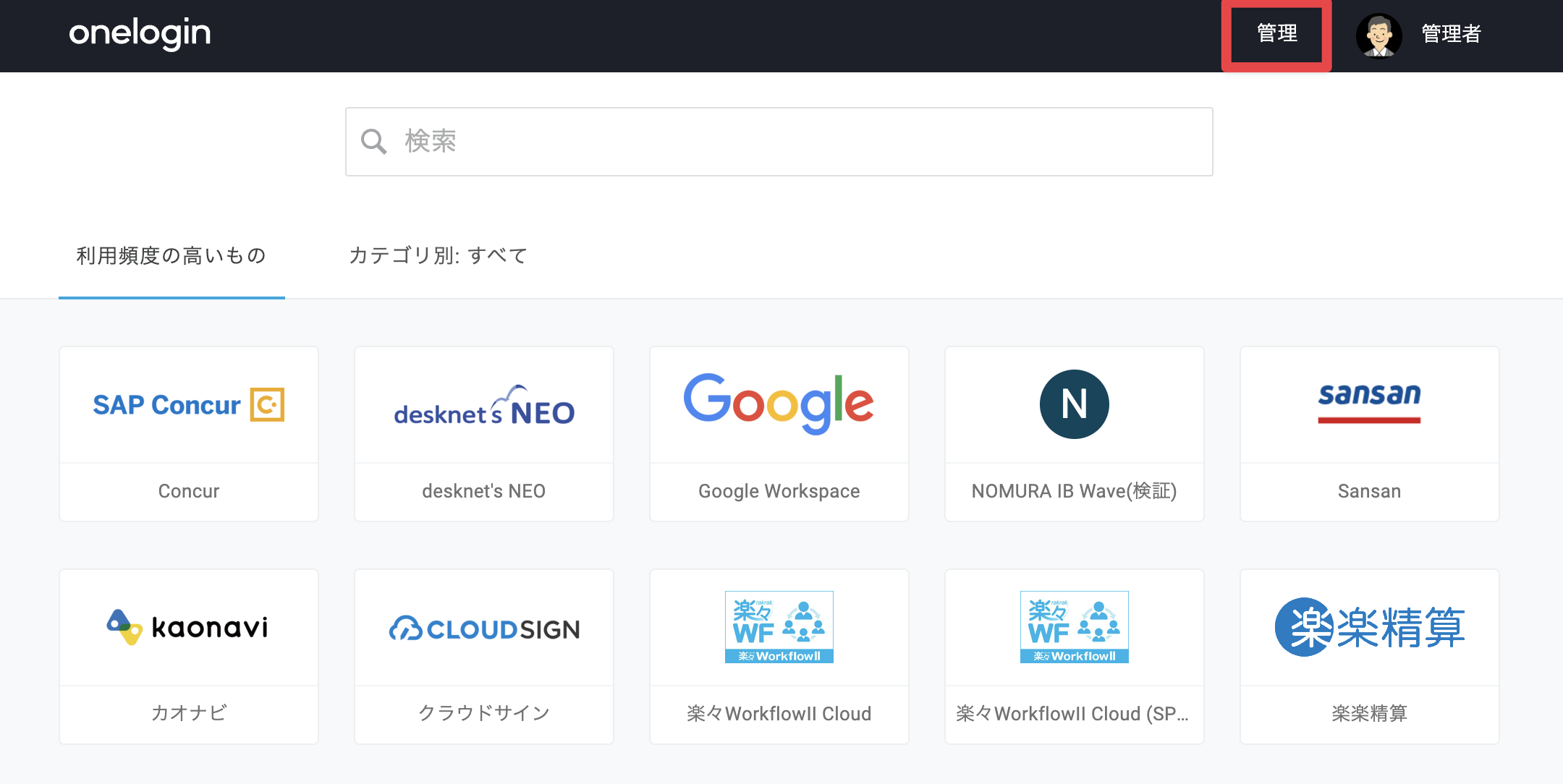Open the CLOUDSIGN app logo
The image size is (1563, 784).
(x=484, y=629)
